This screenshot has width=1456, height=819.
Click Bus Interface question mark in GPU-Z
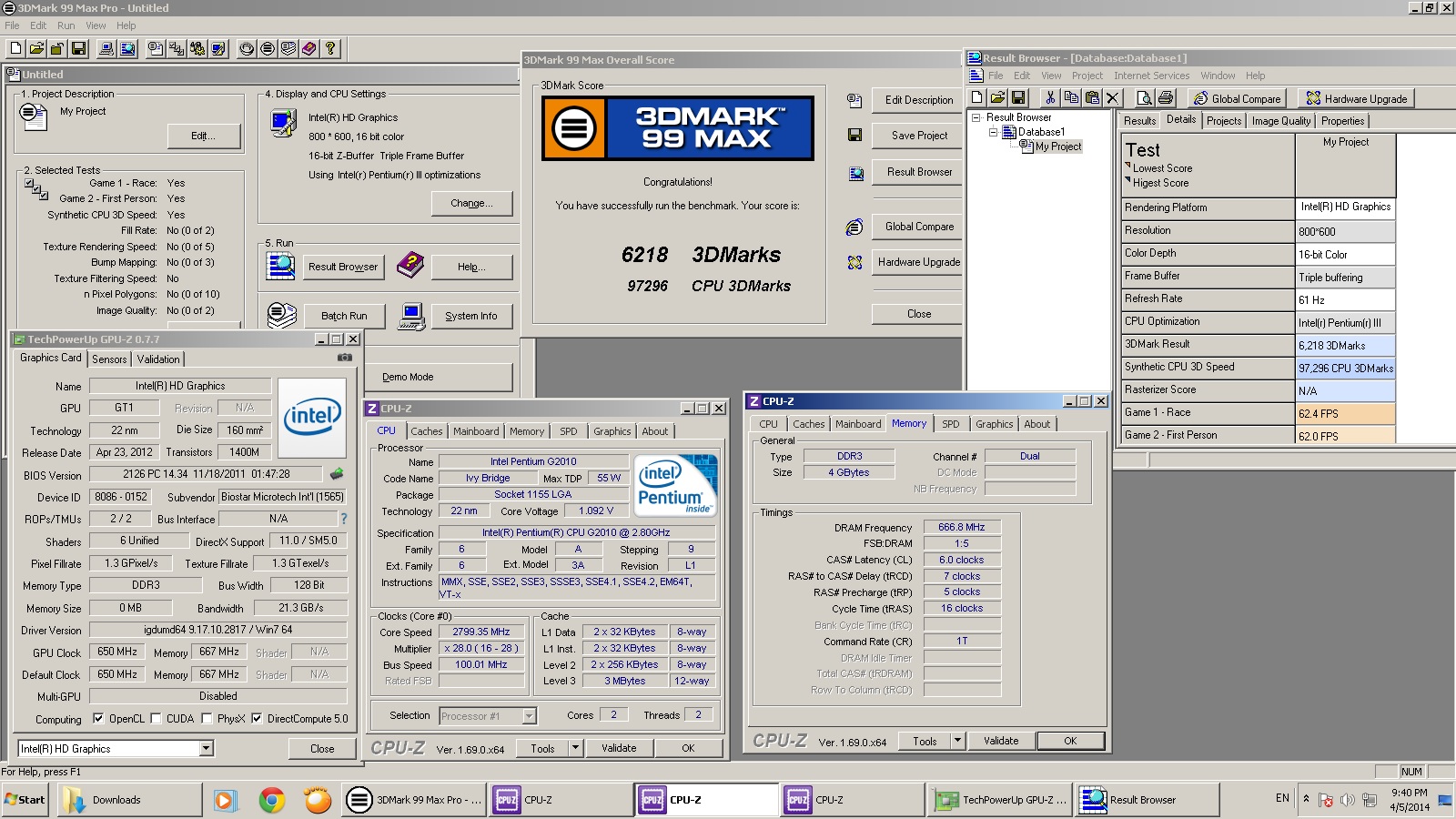click(343, 519)
